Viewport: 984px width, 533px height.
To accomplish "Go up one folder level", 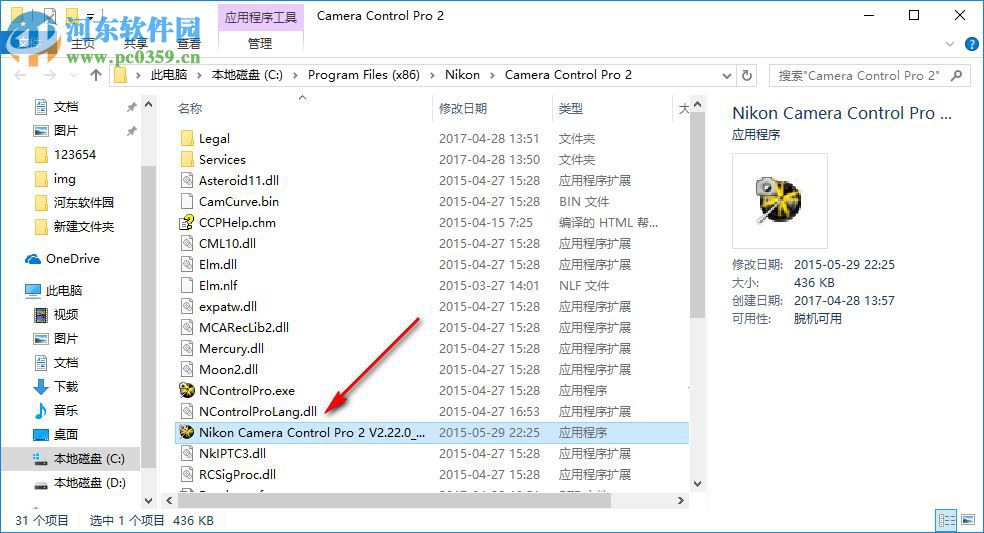I will 95,75.
